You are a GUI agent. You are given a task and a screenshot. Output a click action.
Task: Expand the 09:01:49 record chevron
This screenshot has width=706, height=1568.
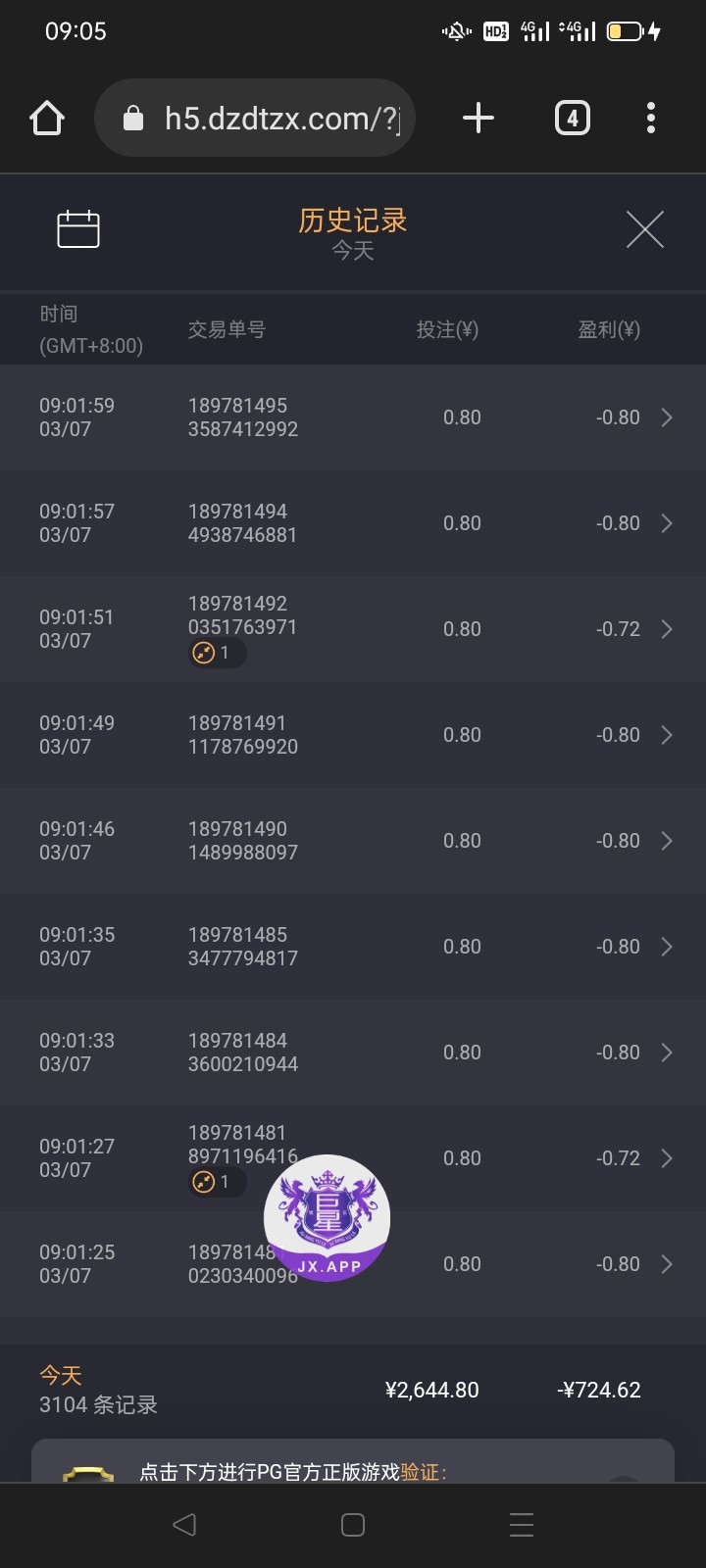667,735
